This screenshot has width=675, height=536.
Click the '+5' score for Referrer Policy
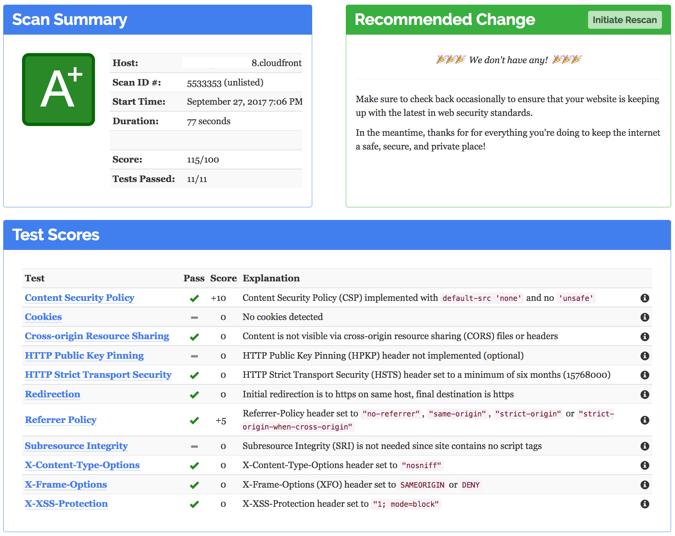pos(221,421)
